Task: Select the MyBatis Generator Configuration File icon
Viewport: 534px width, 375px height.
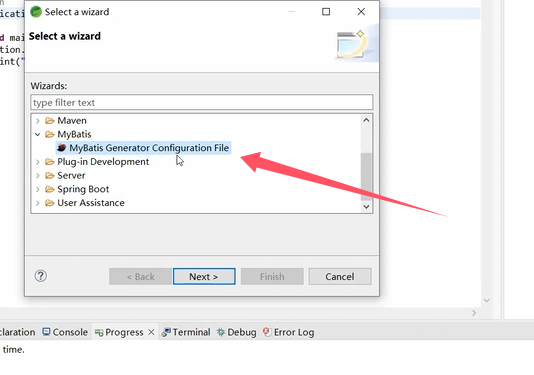Action: coord(62,148)
